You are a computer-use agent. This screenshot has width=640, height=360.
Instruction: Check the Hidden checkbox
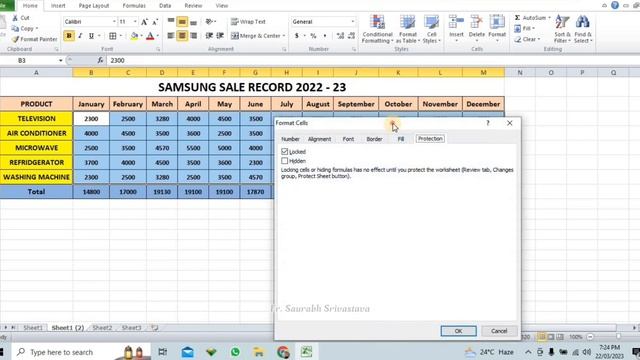(x=284, y=161)
